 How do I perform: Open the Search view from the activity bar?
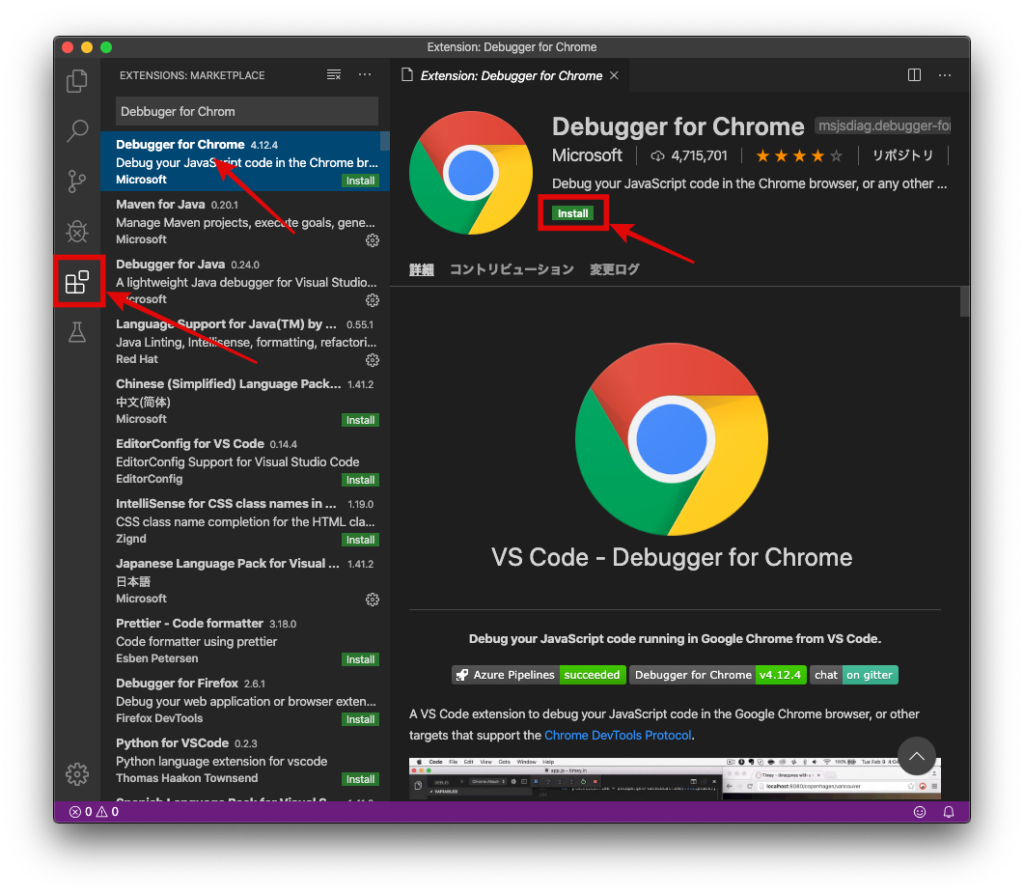tap(77, 131)
